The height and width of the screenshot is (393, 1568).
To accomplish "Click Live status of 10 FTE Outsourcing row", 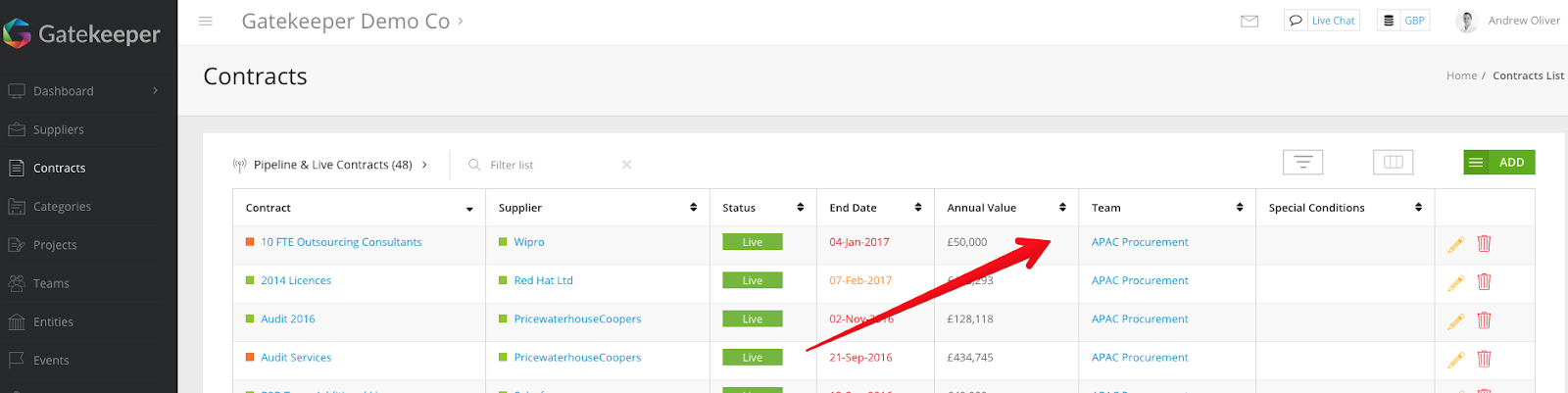I will [753, 242].
